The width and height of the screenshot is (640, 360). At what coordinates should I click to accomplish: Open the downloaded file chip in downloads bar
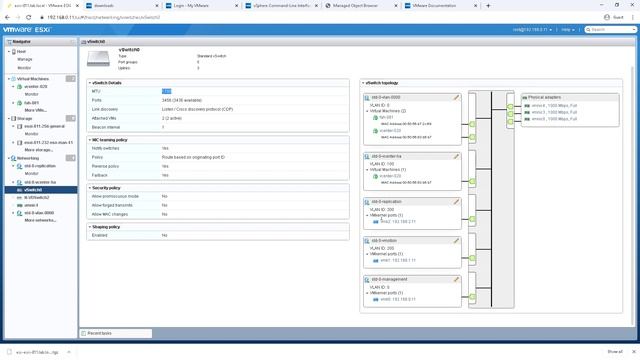click(38, 352)
